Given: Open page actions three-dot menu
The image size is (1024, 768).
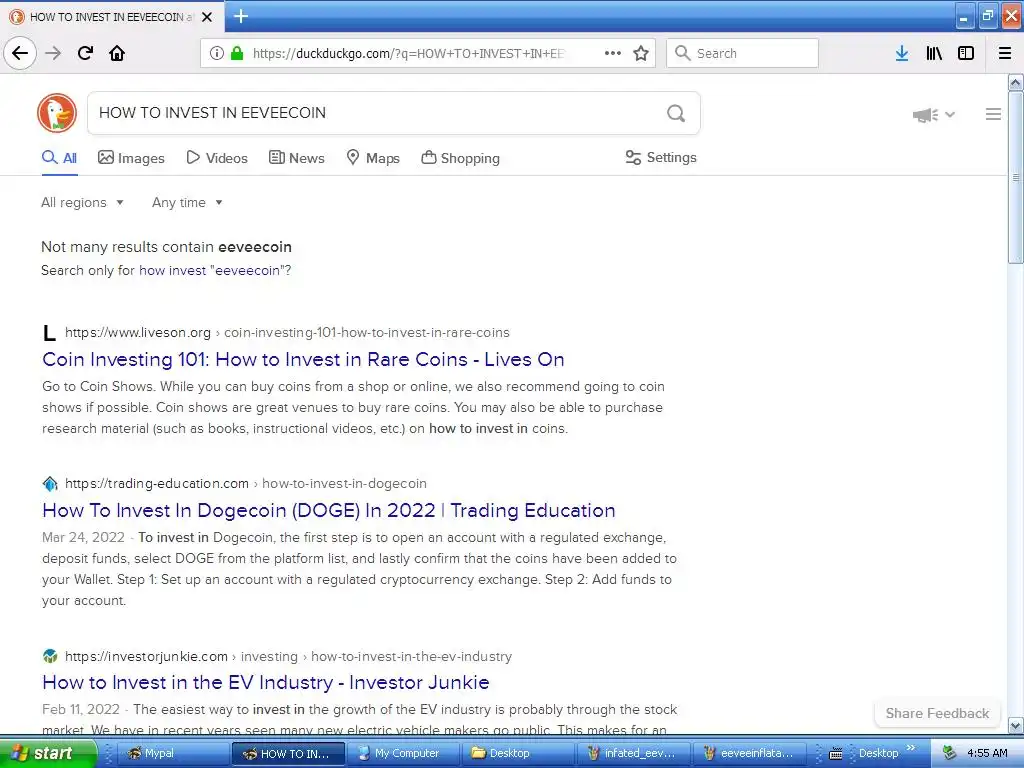Looking at the screenshot, I should [613, 53].
